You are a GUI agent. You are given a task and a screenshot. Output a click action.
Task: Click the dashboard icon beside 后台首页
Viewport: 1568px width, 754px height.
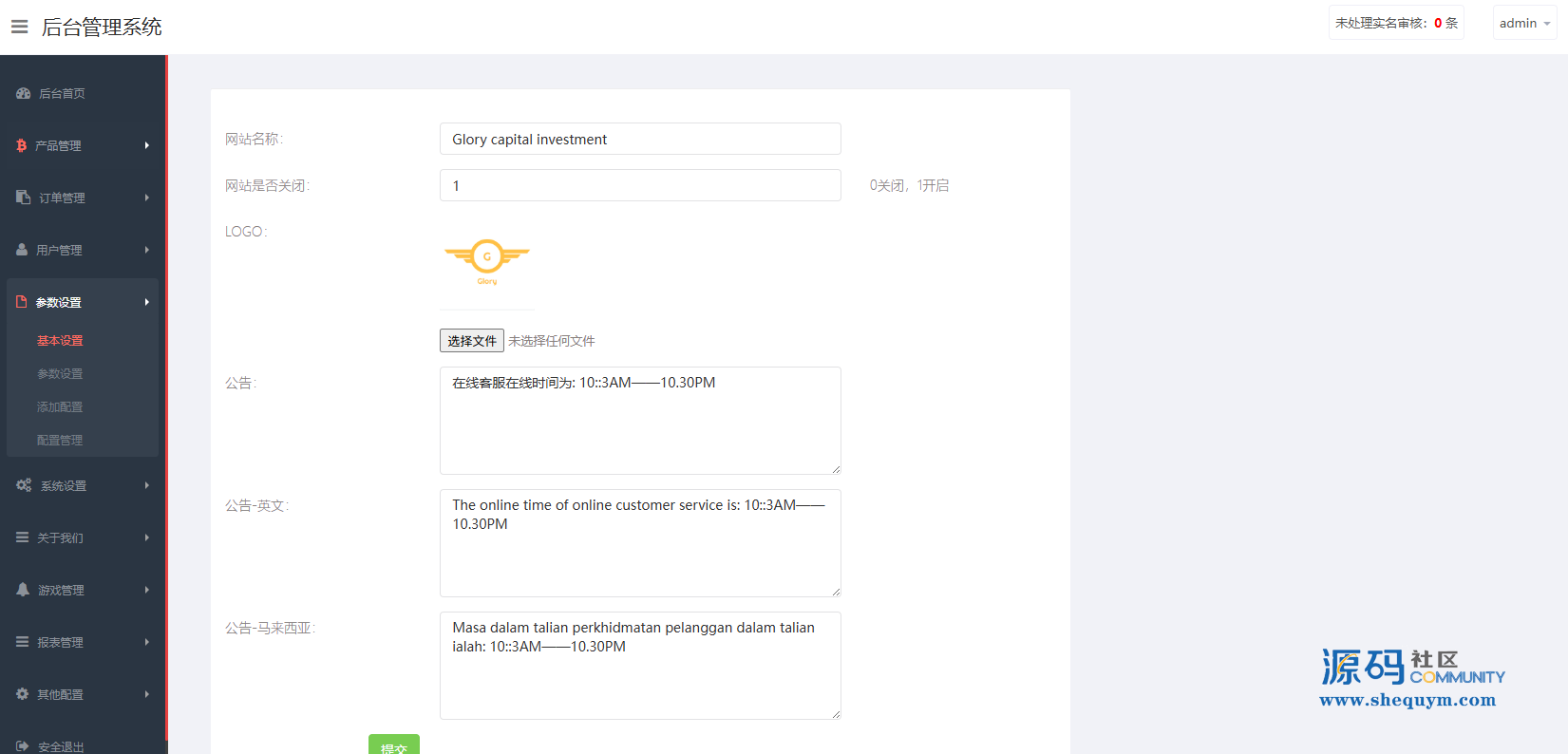pos(24,93)
